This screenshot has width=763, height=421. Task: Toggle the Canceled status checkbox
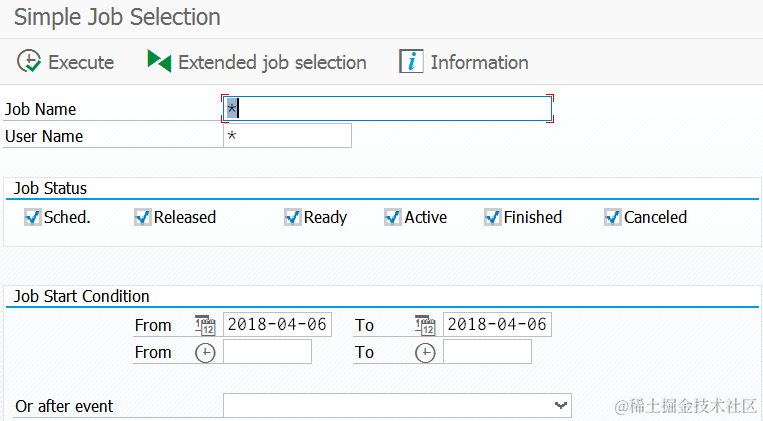[x=612, y=217]
